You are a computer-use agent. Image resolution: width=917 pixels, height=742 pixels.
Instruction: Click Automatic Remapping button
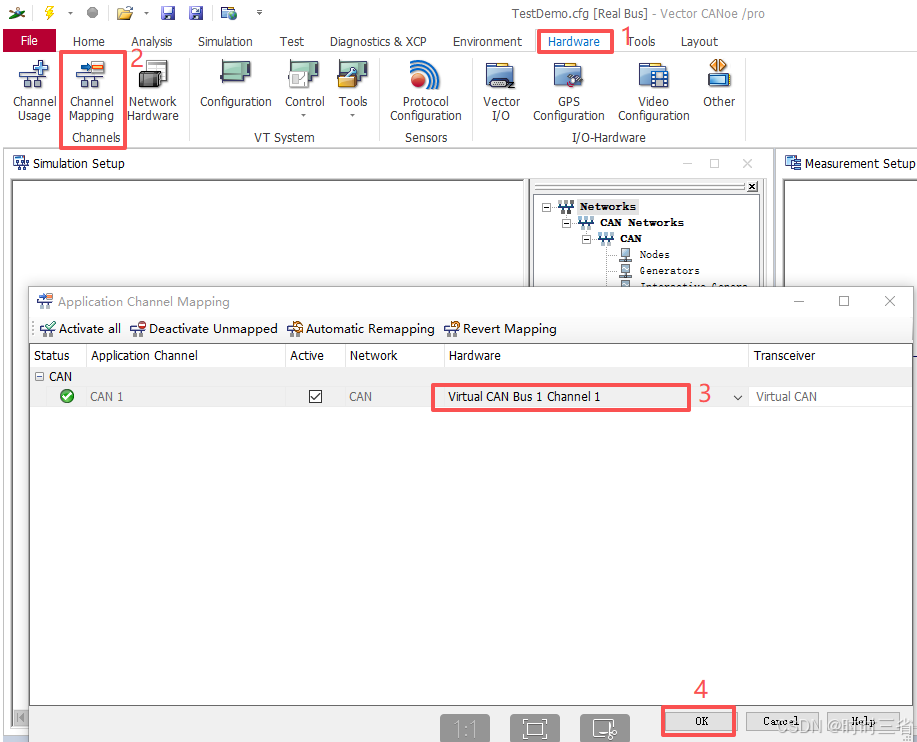(361, 329)
